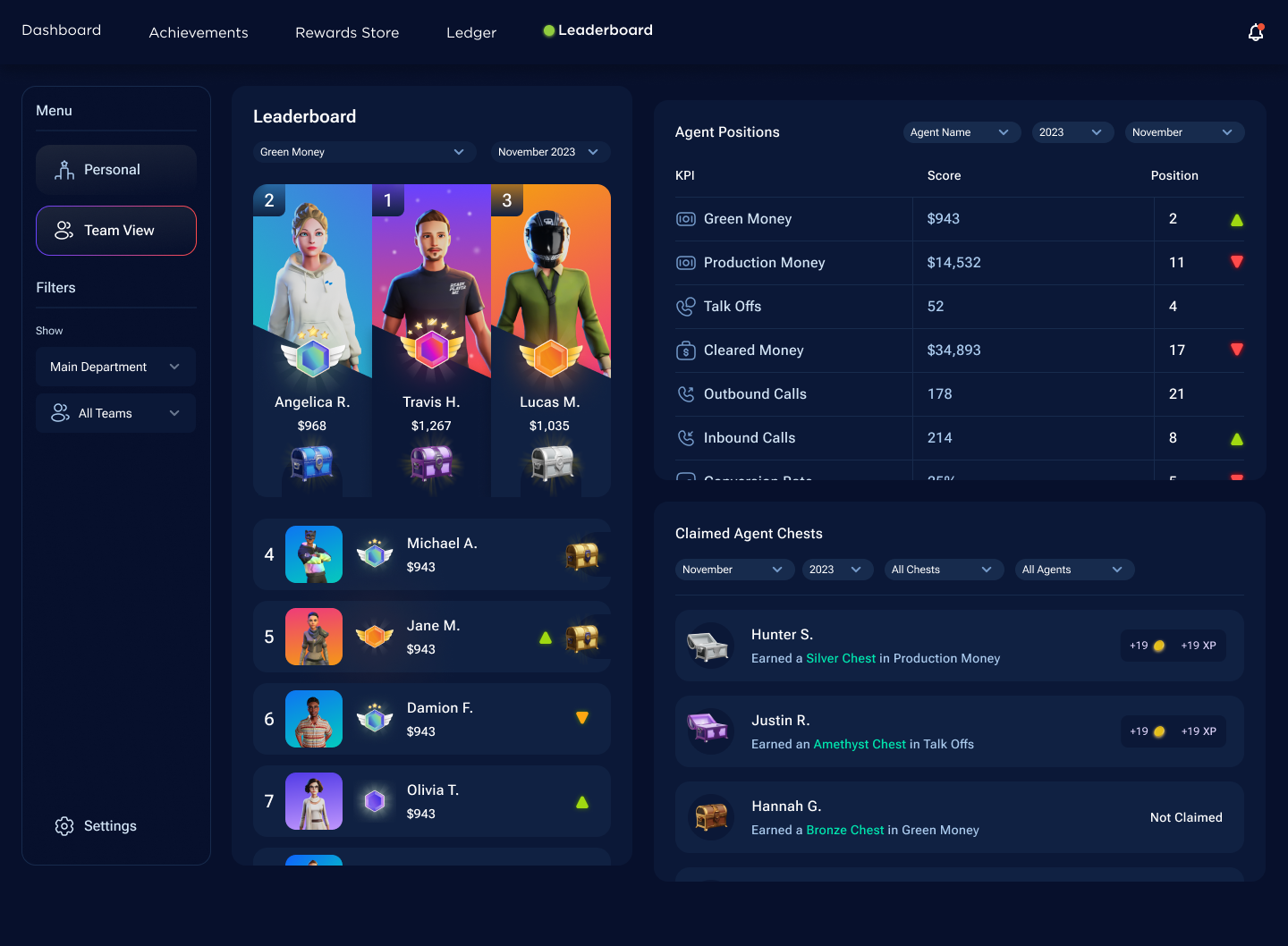This screenshot has height=946, width=1288.
Task: Click the Talk Offs phone icon
Action: tap(686, 307)
